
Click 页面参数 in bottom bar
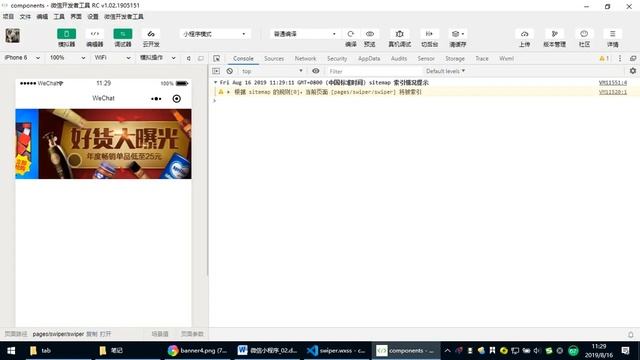point(192,334)
